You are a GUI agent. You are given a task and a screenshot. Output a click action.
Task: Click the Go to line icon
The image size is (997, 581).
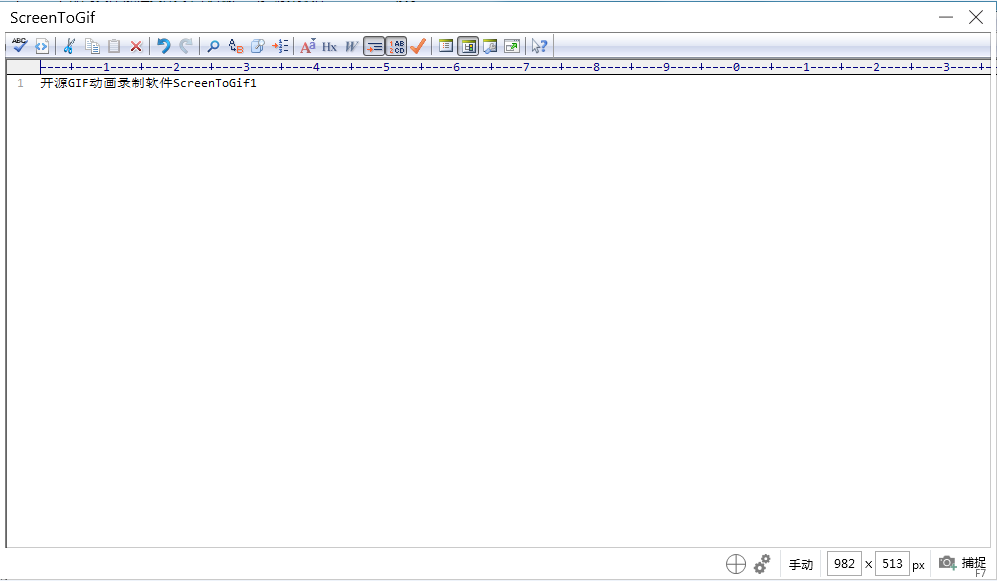[280, 46]
